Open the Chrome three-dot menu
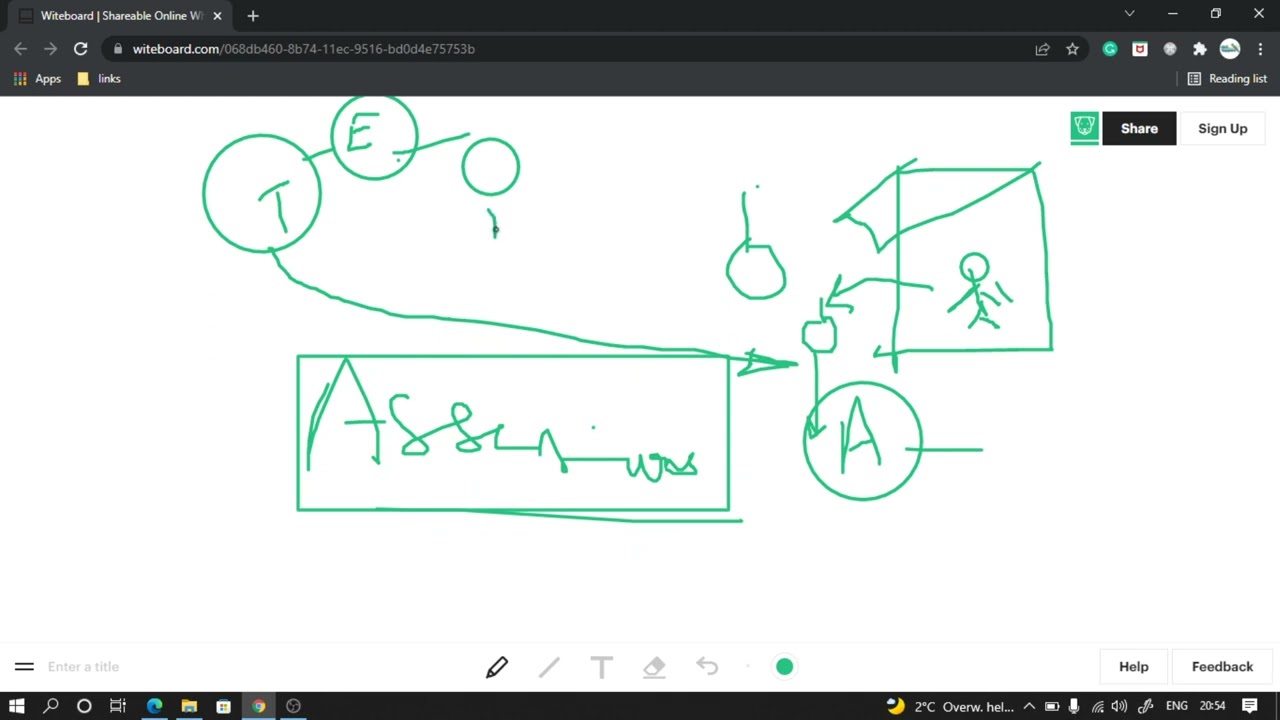 point(1260,48)
